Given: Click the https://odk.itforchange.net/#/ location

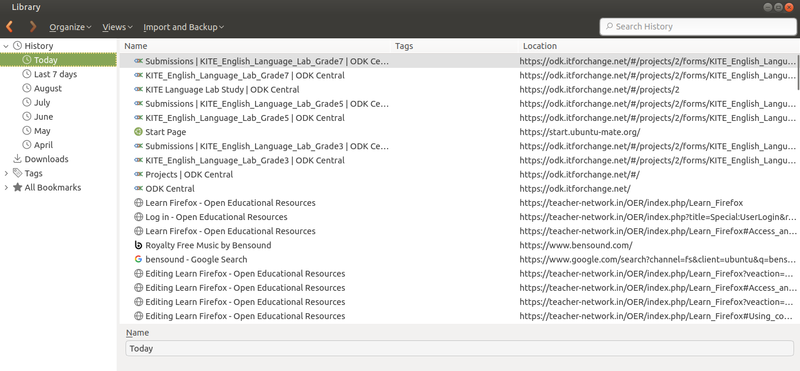Looking at the screenshot, I should [x=580, y=175].
